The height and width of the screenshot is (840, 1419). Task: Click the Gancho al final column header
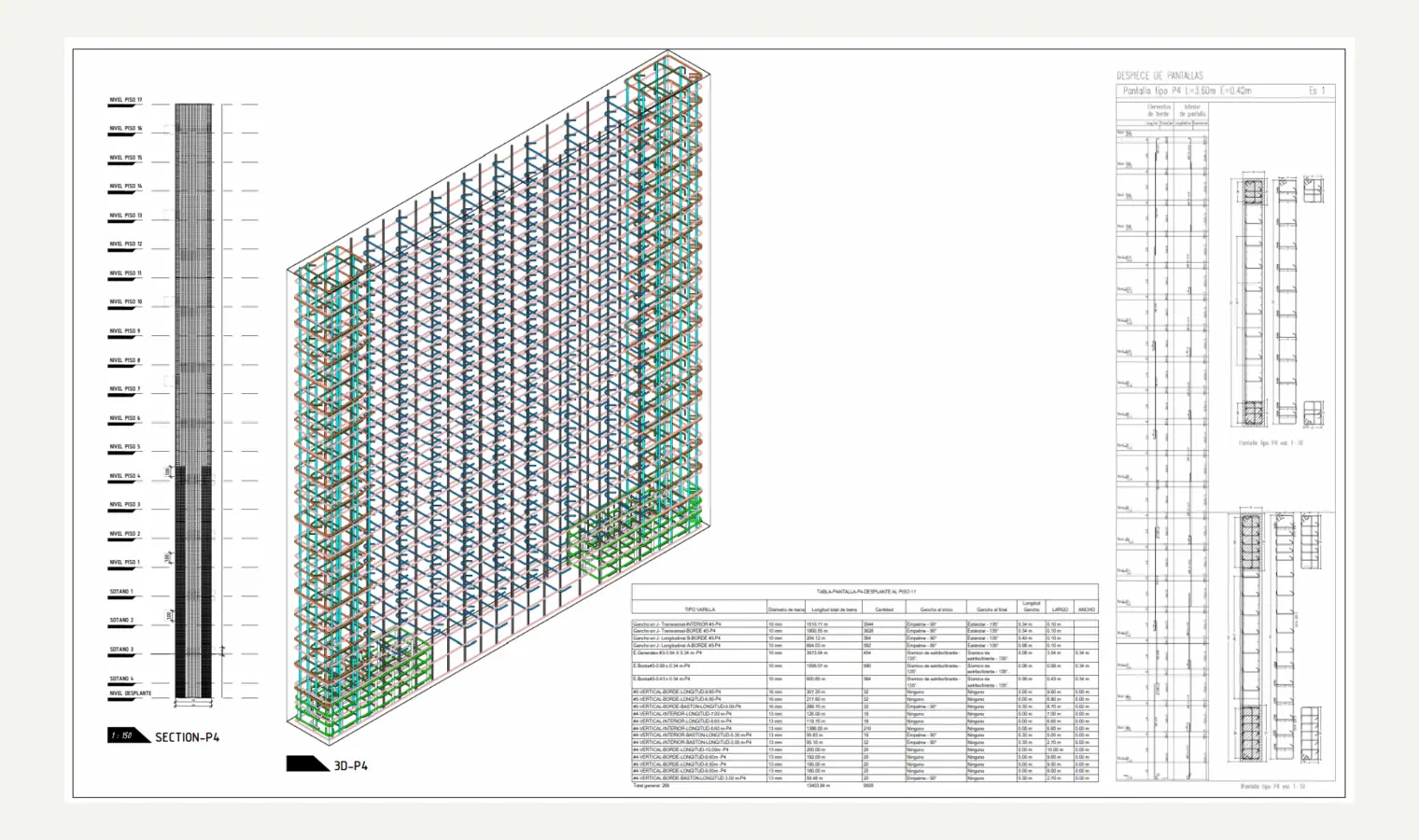coord(992,609)
